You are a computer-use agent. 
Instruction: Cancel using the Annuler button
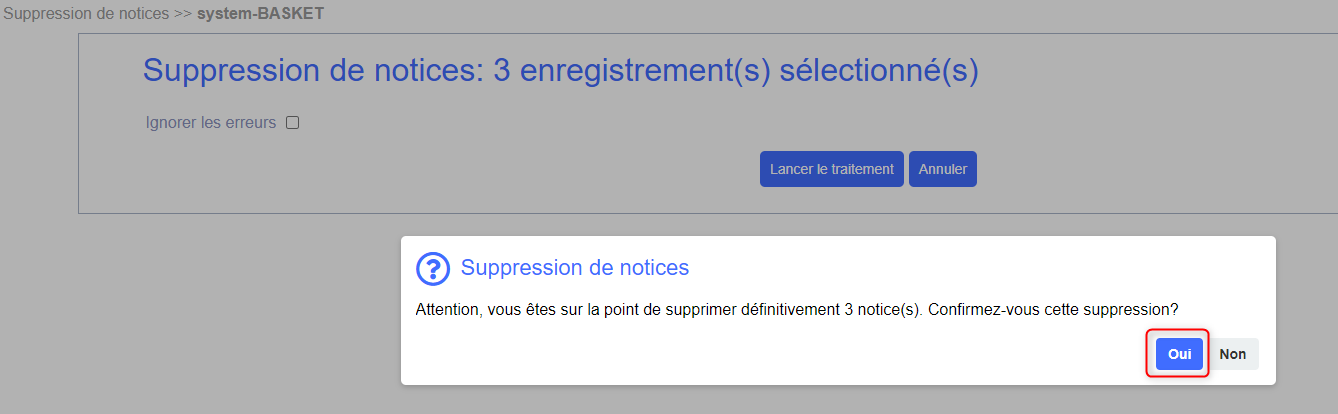tap(943, 169)
